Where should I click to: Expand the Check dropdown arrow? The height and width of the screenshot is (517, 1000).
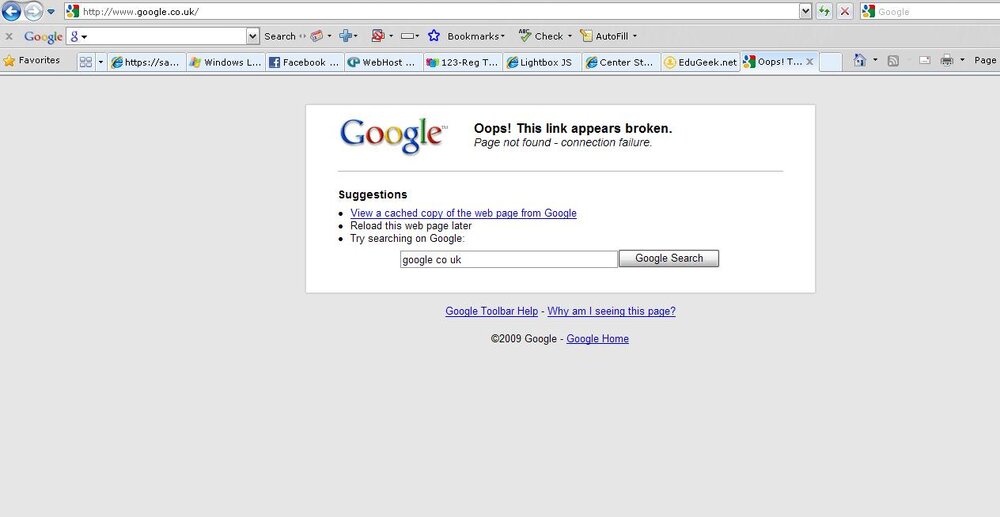pos(570,36)
